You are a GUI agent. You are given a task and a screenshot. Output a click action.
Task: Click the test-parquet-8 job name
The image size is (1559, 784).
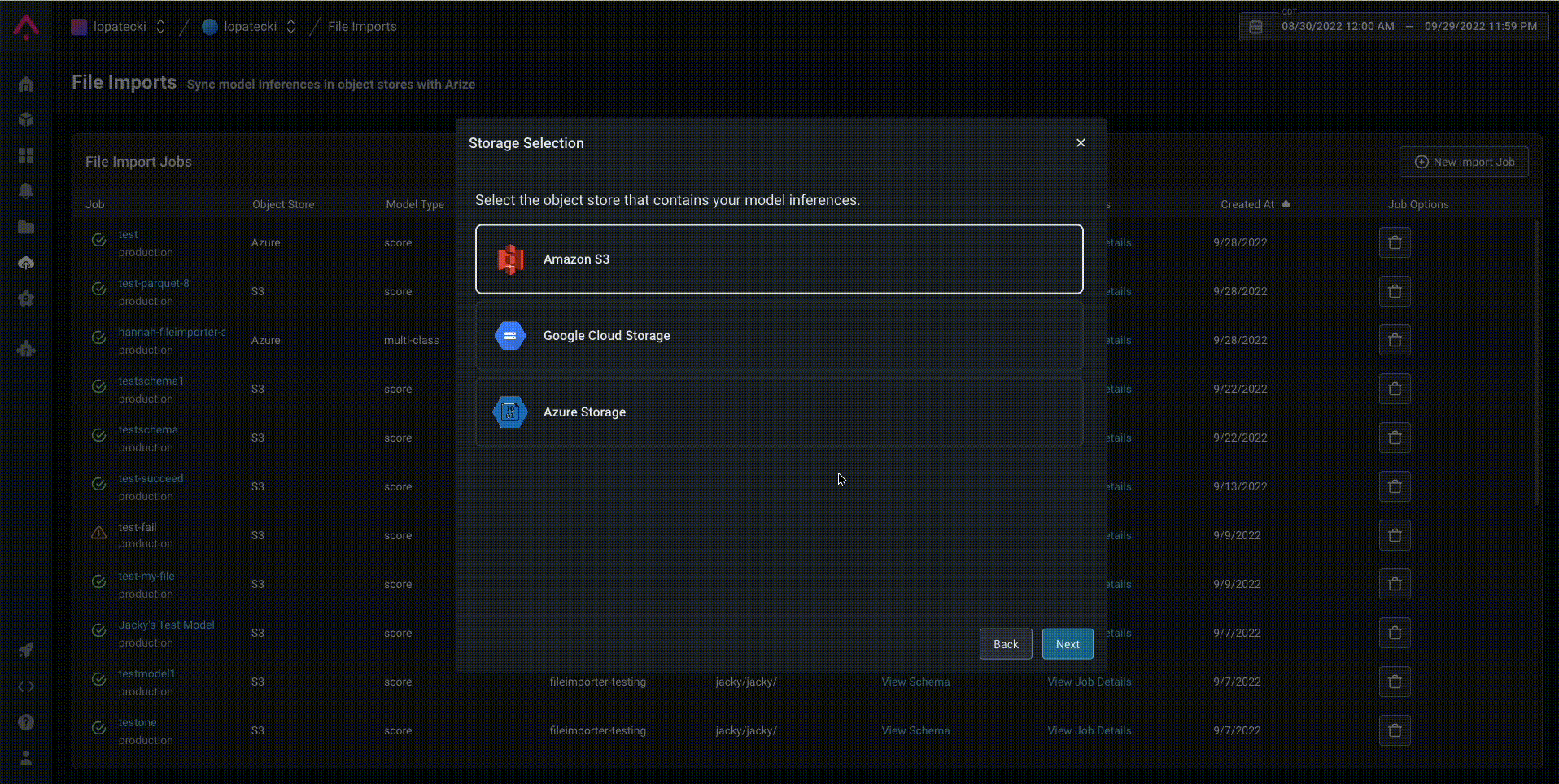point(154,283)
